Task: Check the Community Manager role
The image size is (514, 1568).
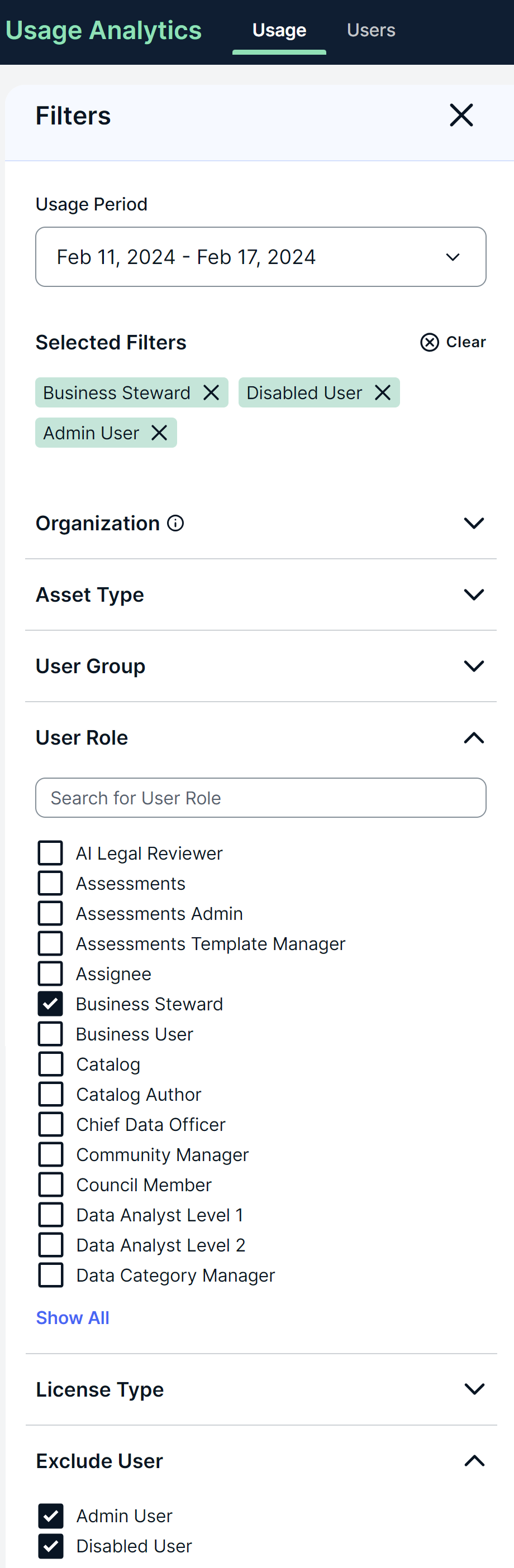Action: [x=50, y=1154]
